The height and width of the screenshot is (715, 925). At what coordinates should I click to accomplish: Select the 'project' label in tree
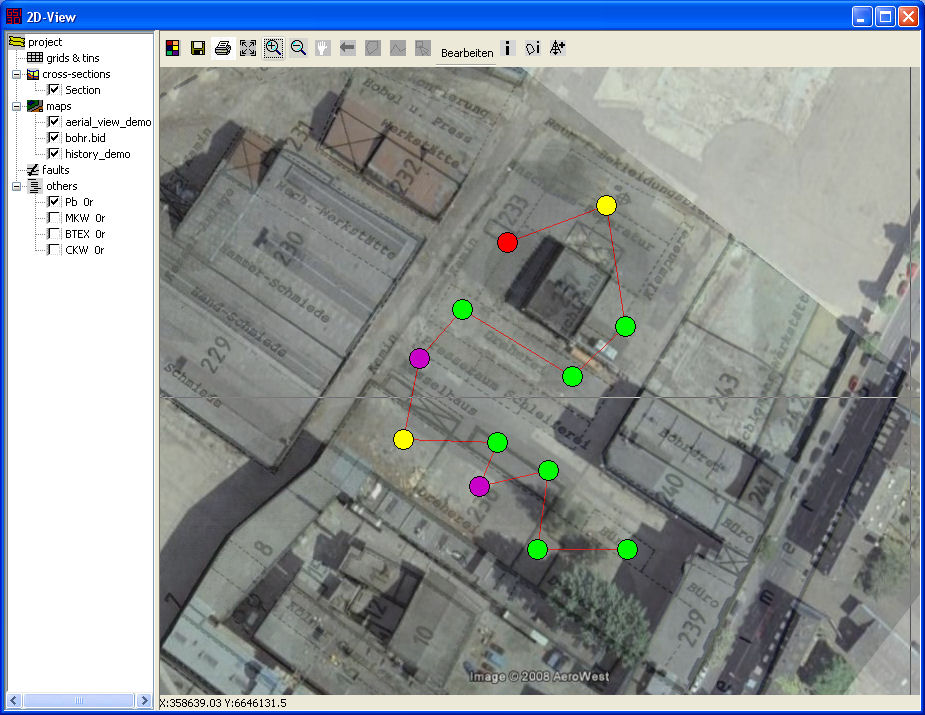tap(45, 42)
